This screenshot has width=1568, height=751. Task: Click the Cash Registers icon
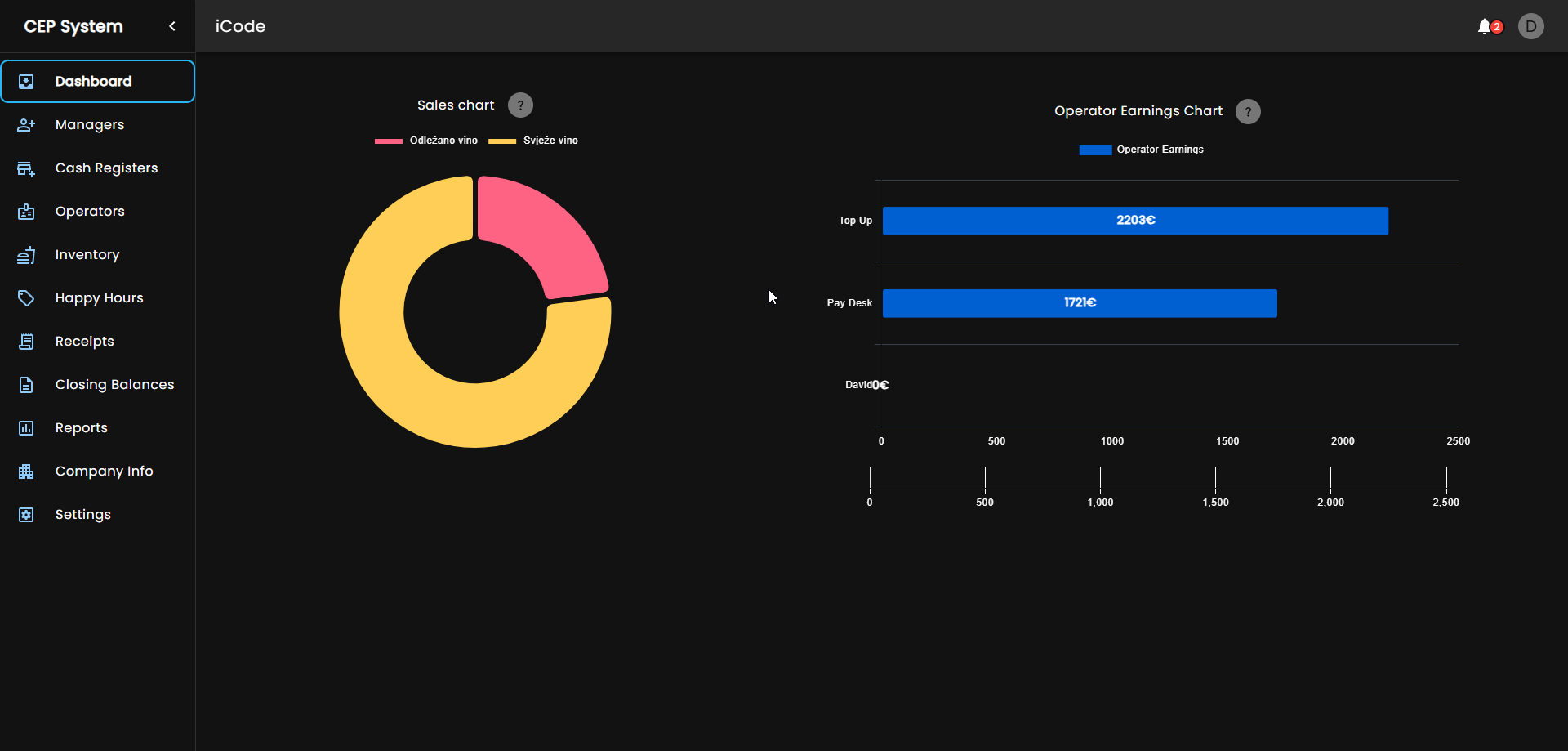26,168
